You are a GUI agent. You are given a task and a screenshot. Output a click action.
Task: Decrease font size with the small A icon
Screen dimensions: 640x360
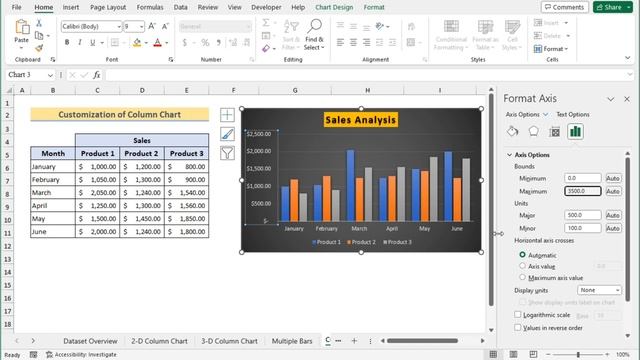(x=165, y=27)
